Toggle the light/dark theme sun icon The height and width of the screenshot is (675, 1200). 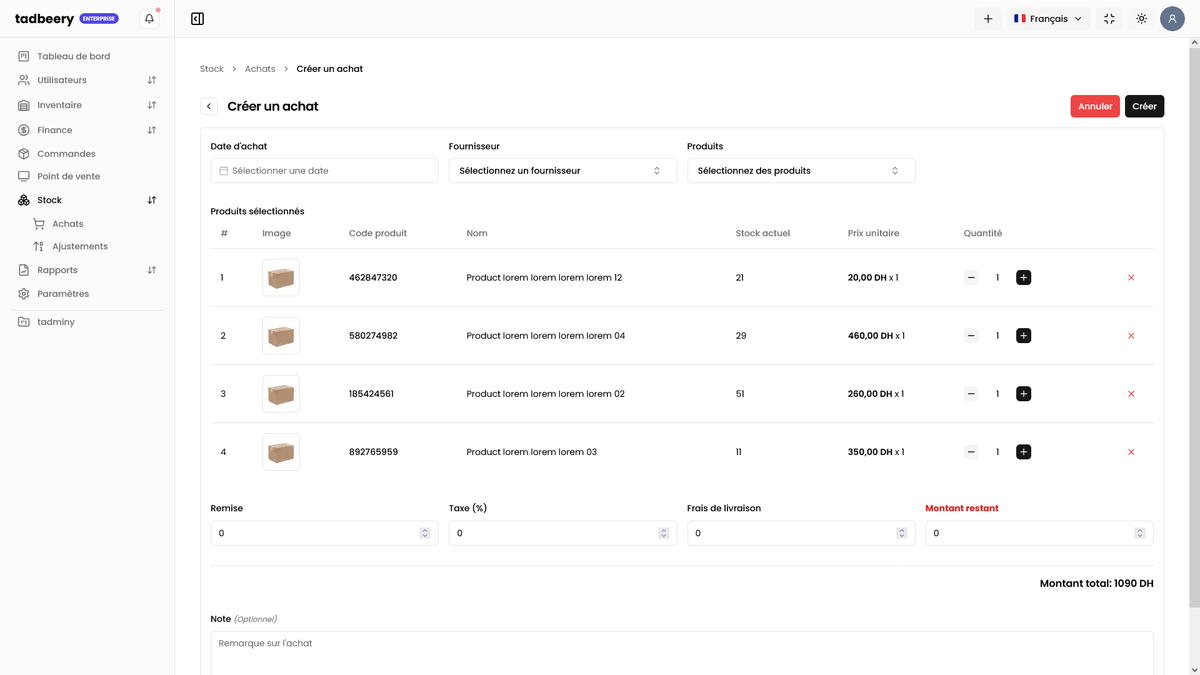point(1141,18)
